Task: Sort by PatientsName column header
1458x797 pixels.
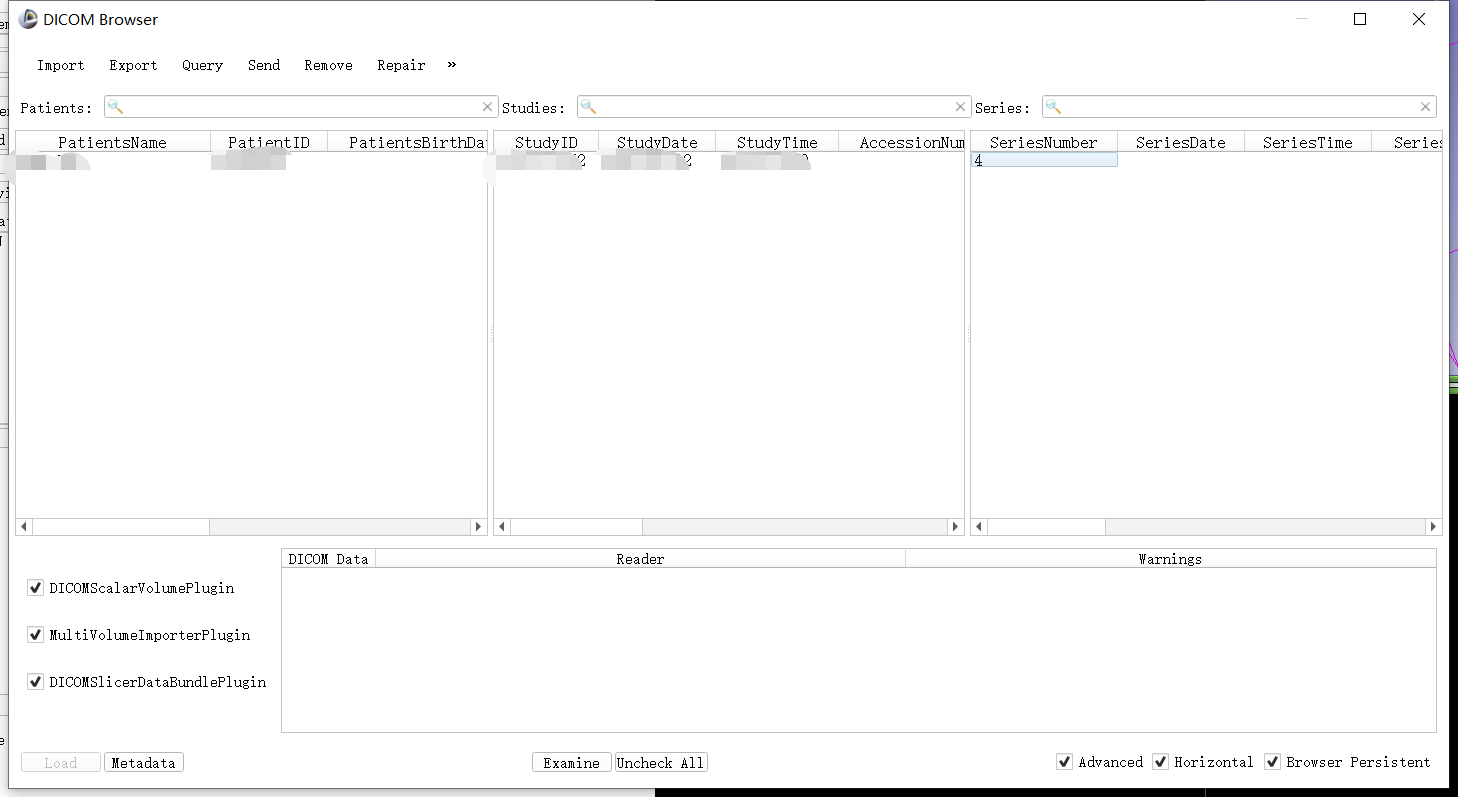Action: (x=113, y=142)
